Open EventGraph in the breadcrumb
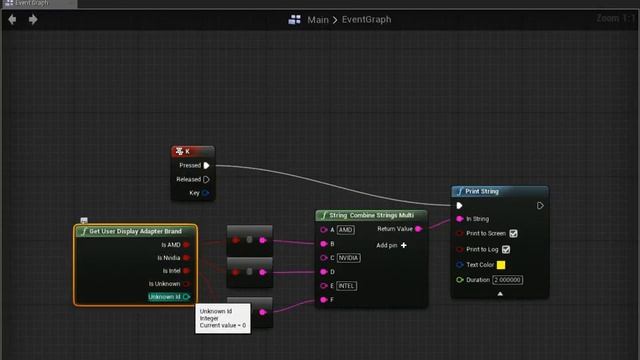640x360 pixels. click(366, 20)
